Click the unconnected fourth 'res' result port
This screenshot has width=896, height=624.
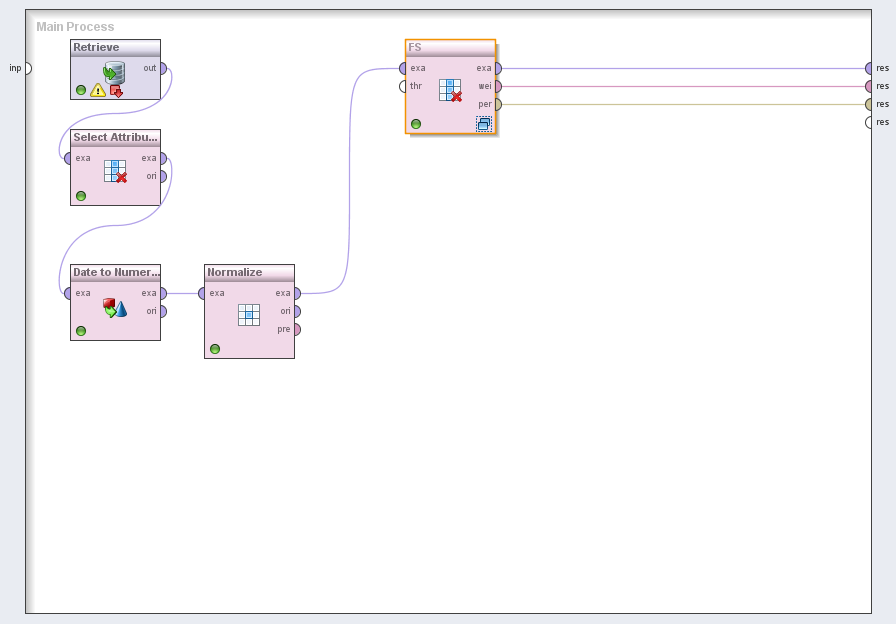869,122
